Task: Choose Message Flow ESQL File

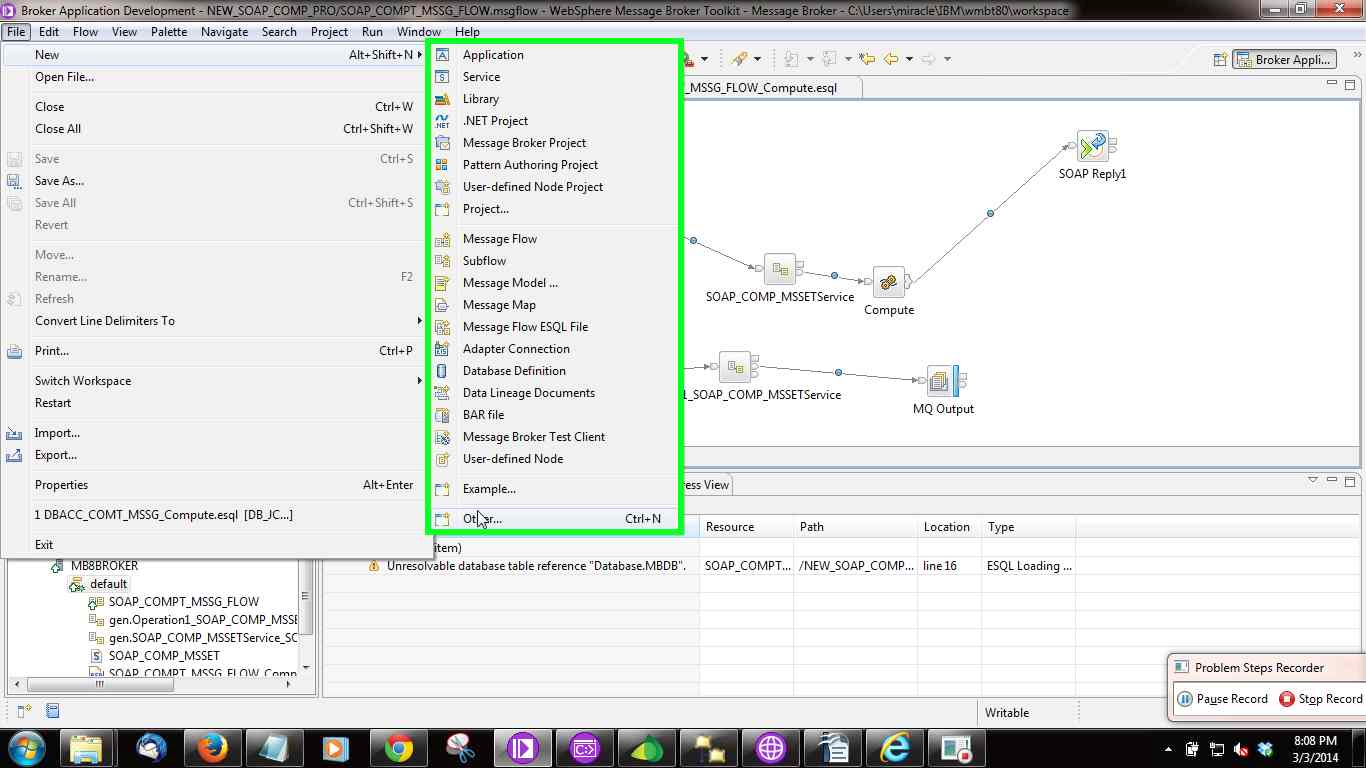Action: pyautogui.click(x=555, y=327)
